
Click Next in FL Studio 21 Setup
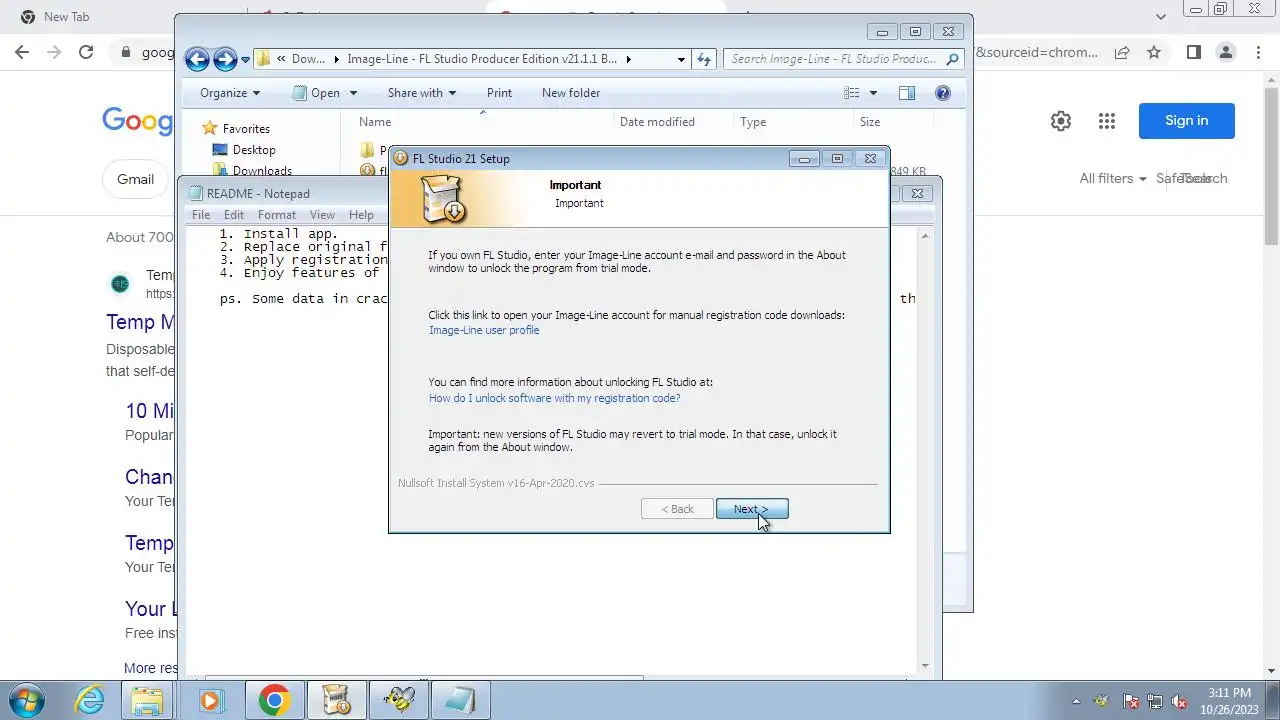coord(752,509)
